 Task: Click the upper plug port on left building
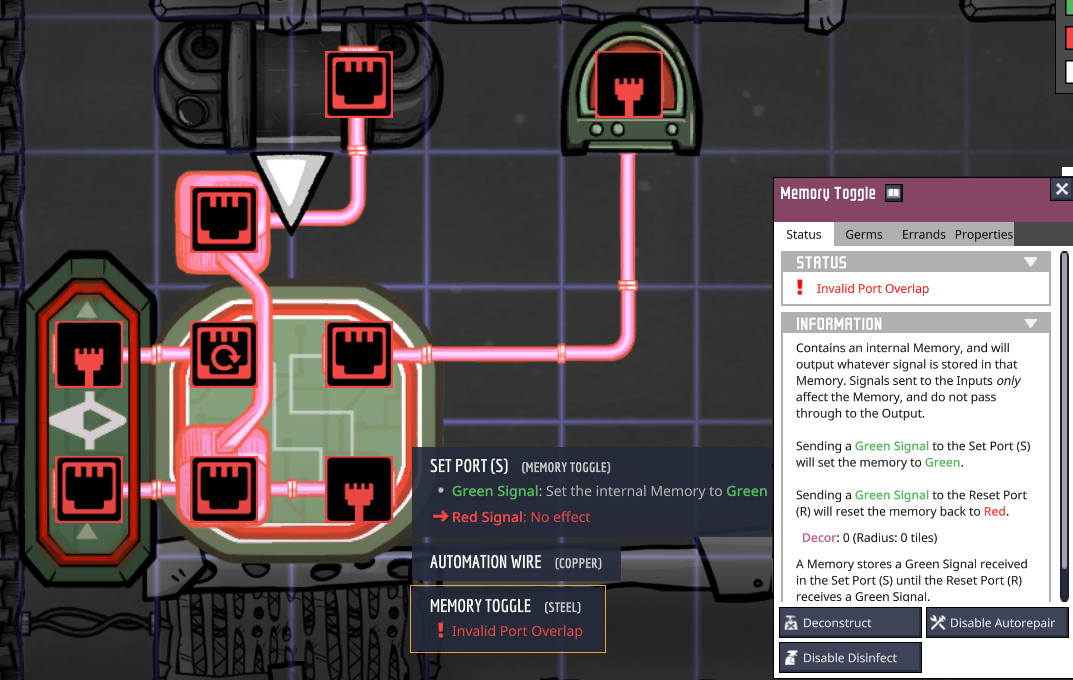(x=90, y=354)
